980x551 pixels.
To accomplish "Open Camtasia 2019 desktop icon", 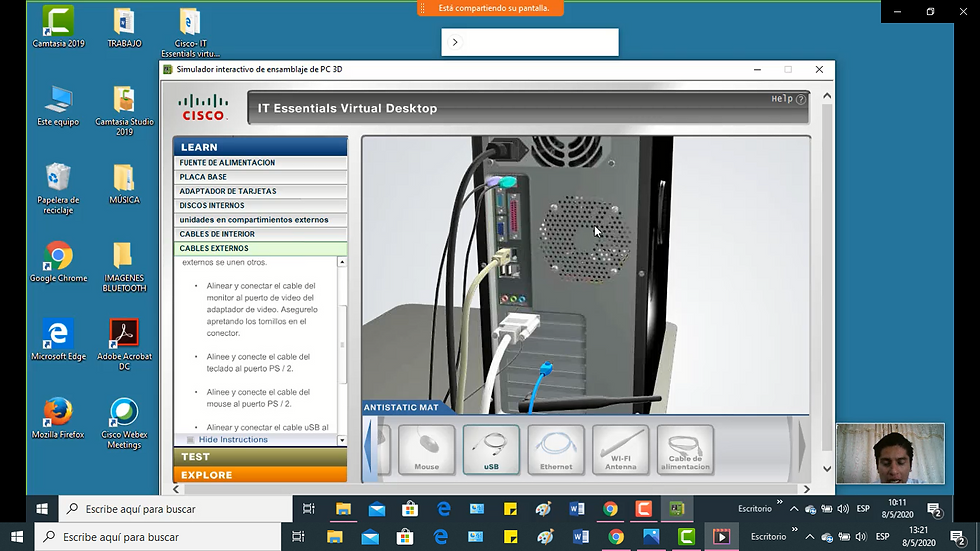I will click(58, 27).
